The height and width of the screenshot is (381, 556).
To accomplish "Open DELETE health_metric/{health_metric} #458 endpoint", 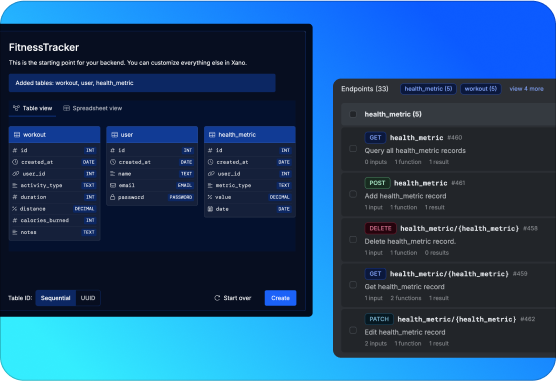I will click(x=448, y=240).
